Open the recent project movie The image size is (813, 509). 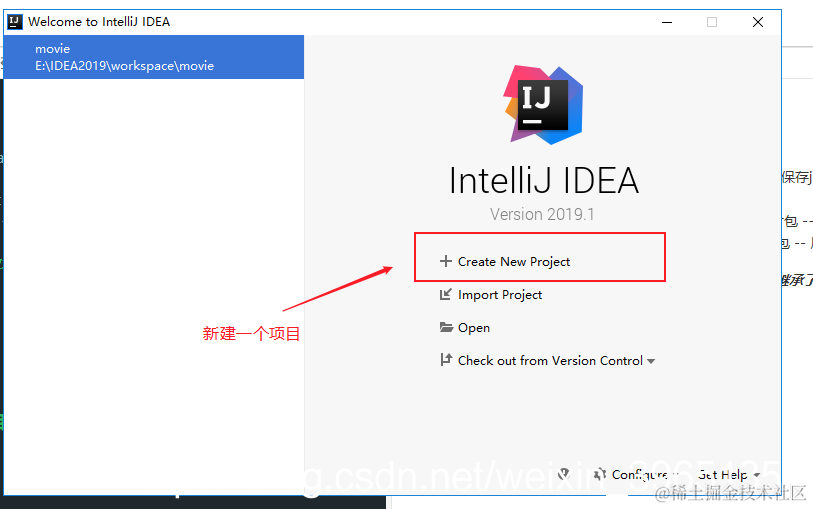pyautogui.click(x=153, y=57)
